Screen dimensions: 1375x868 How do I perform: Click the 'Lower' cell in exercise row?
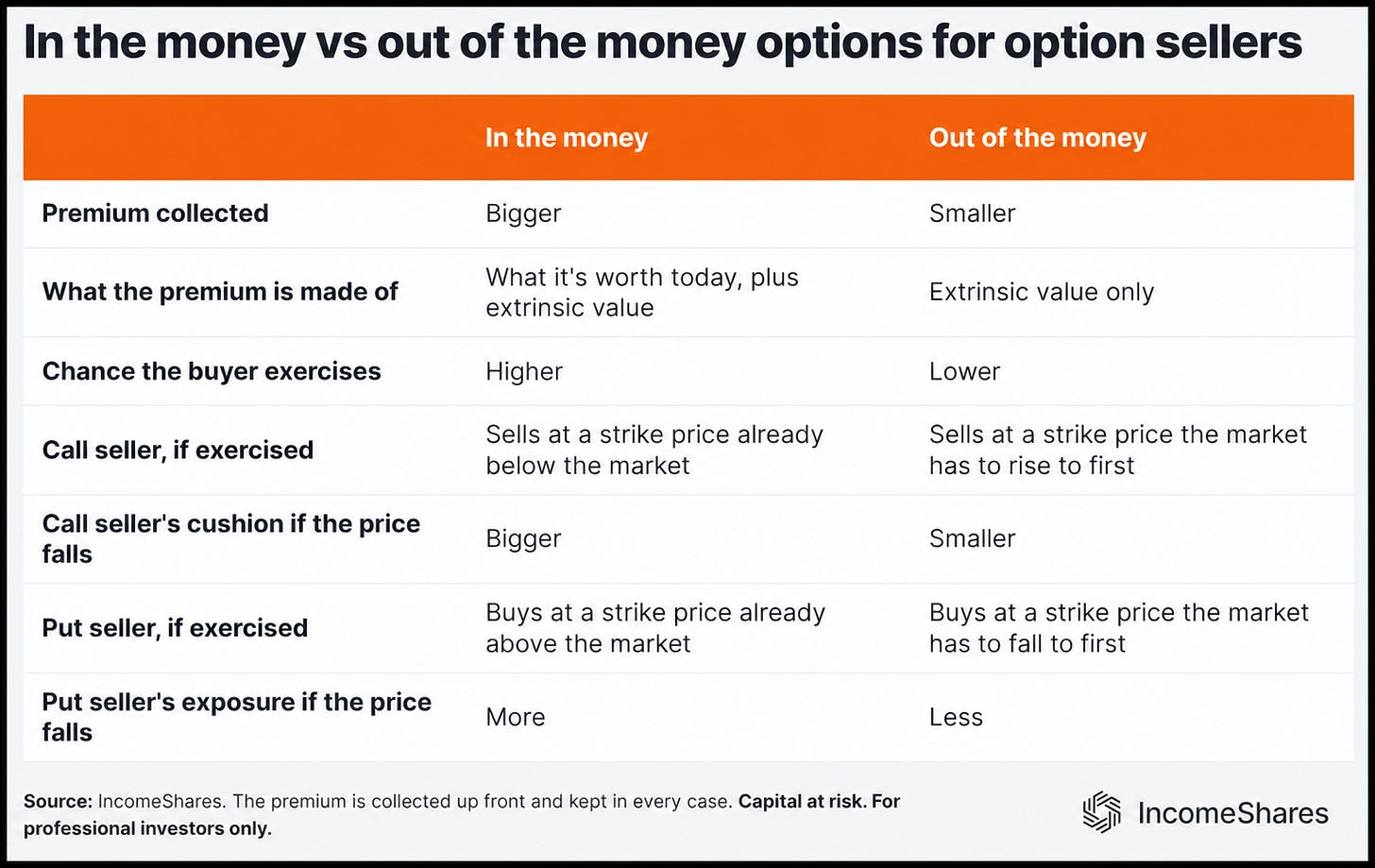[x=964, y=371]
